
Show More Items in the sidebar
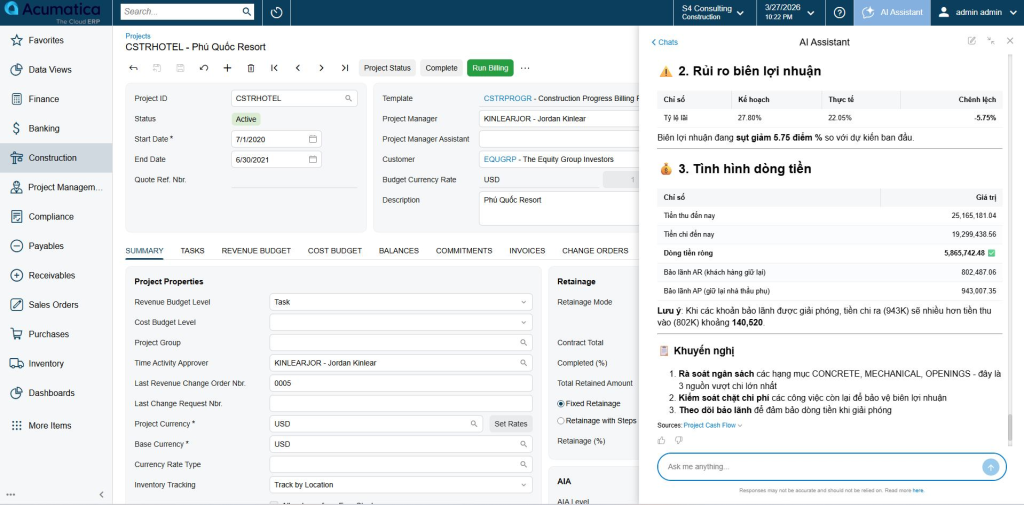(56, 426)
